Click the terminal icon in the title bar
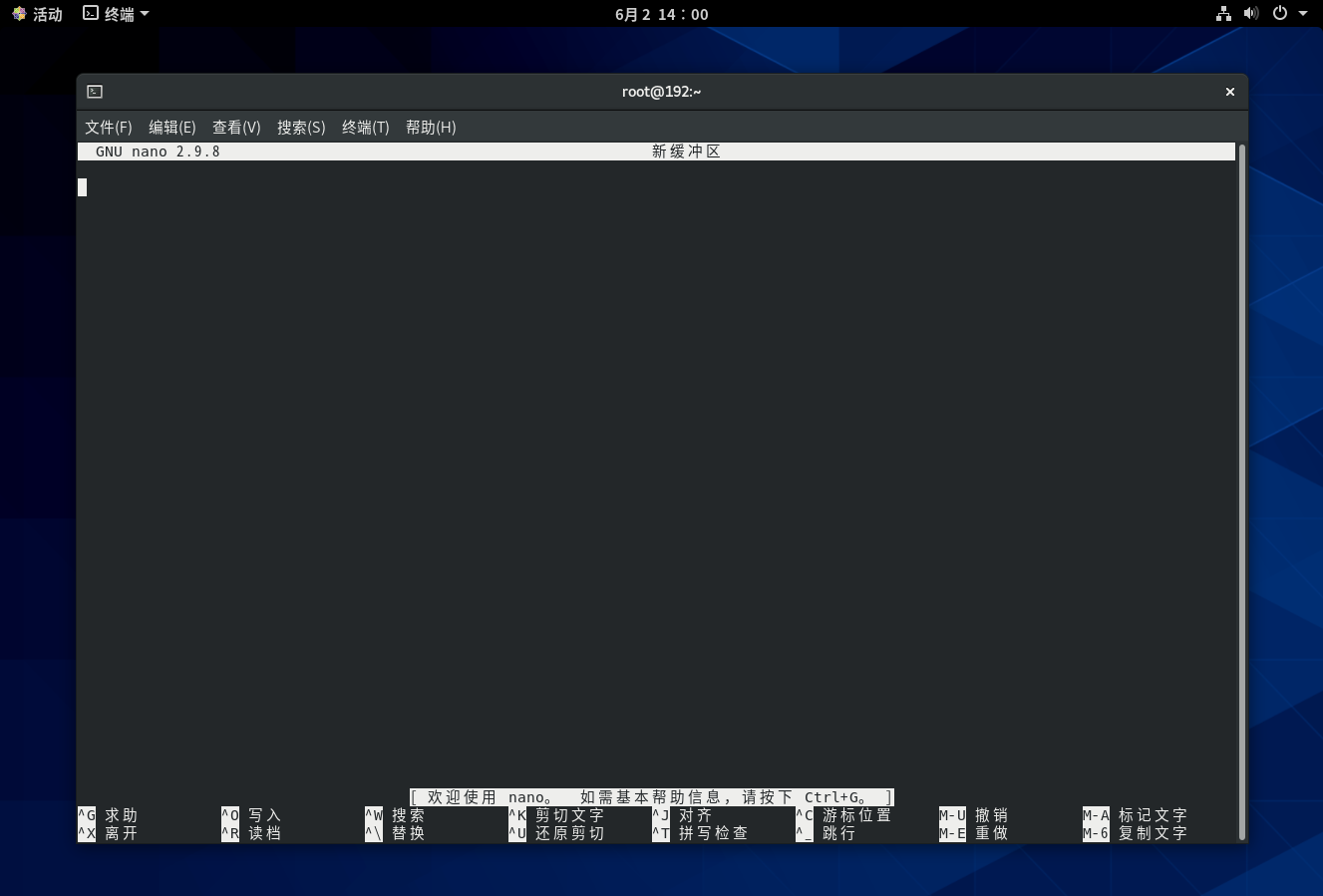Screen dimensions: 1323x896 (95, 92)
